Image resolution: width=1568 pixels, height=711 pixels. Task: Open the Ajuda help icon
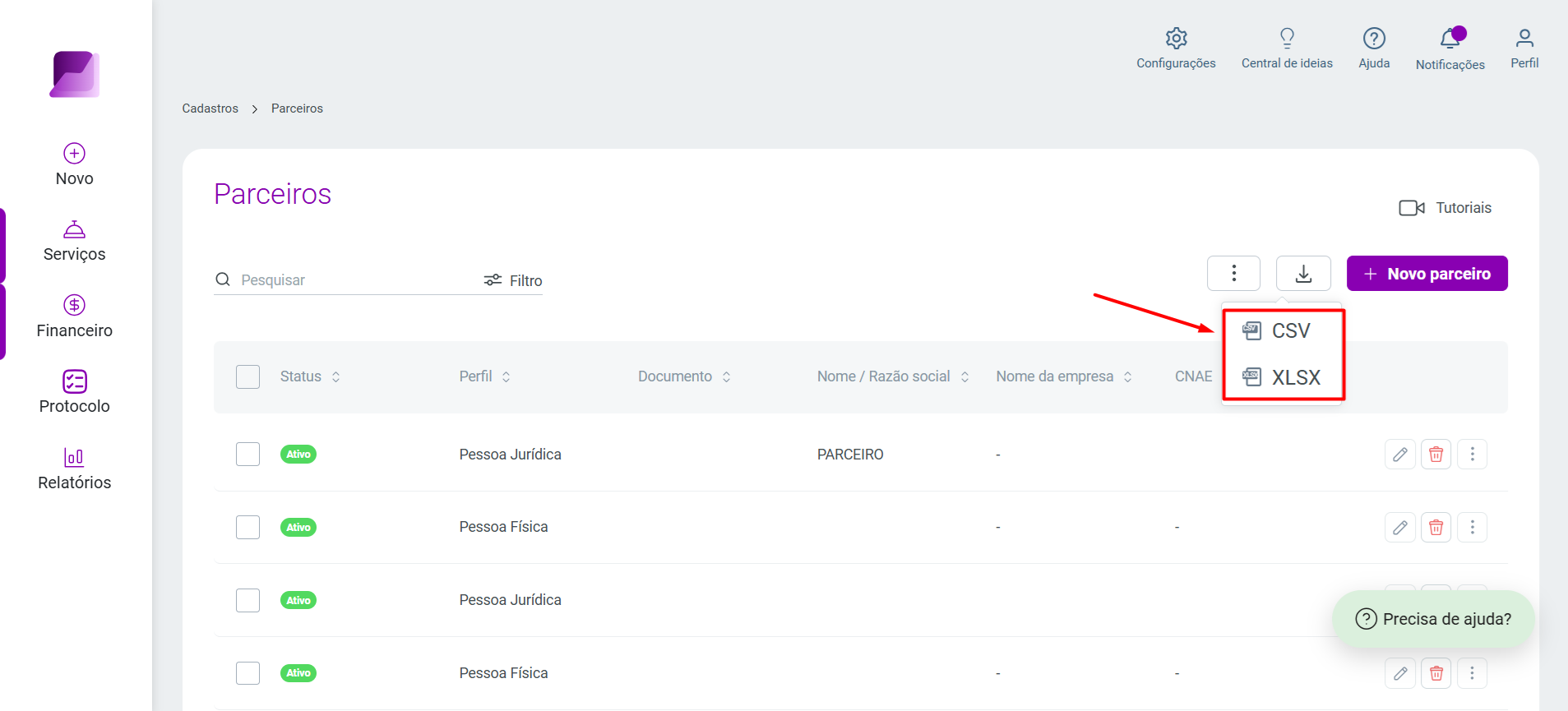(x=1374, y=48)
